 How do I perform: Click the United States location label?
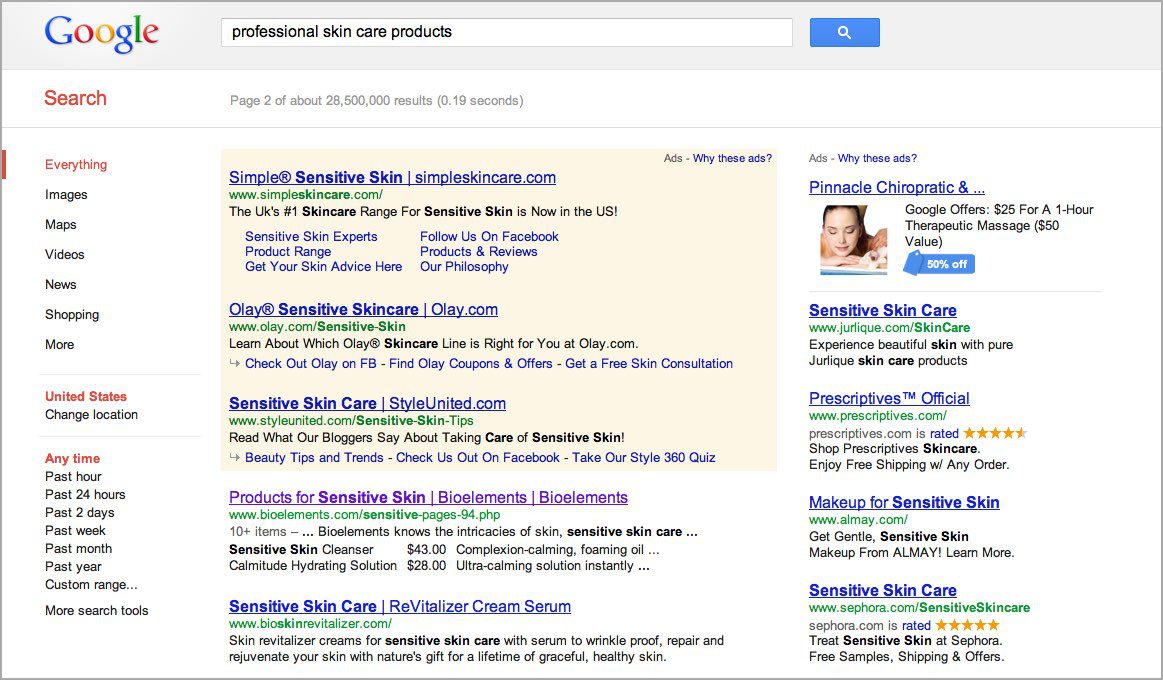86,396
